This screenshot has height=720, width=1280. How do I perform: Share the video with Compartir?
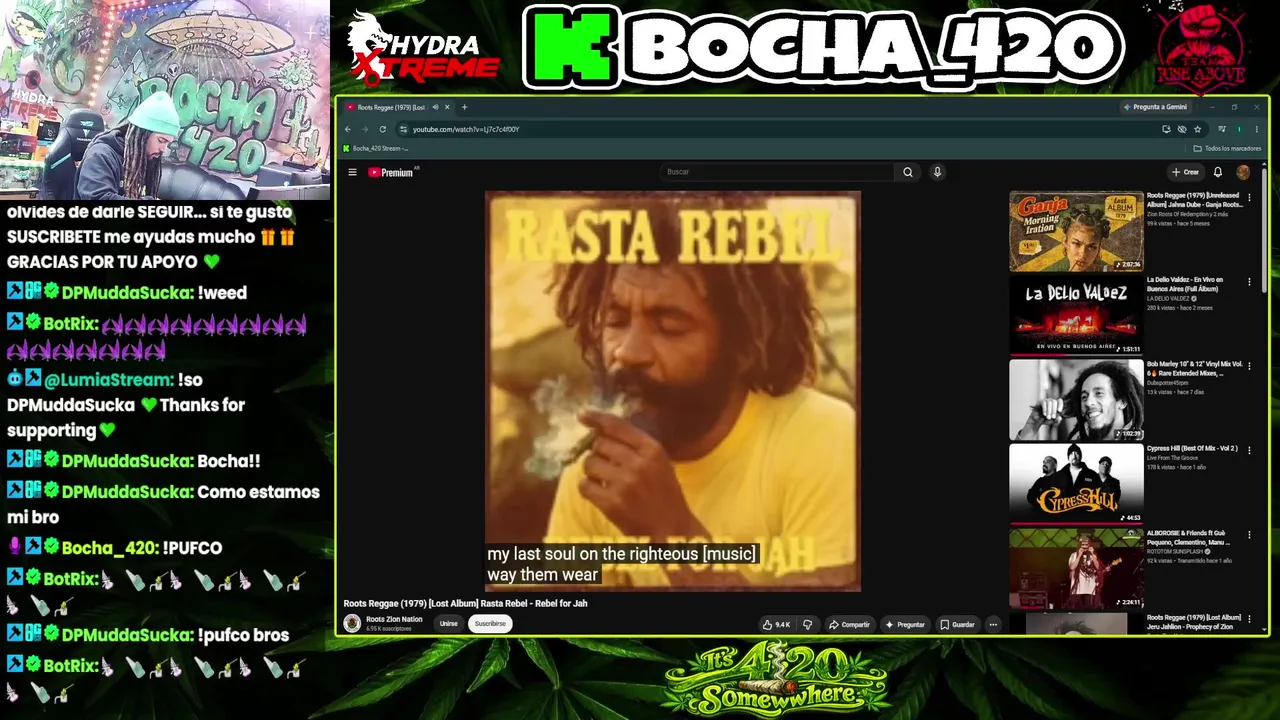[x=849, y=624]
